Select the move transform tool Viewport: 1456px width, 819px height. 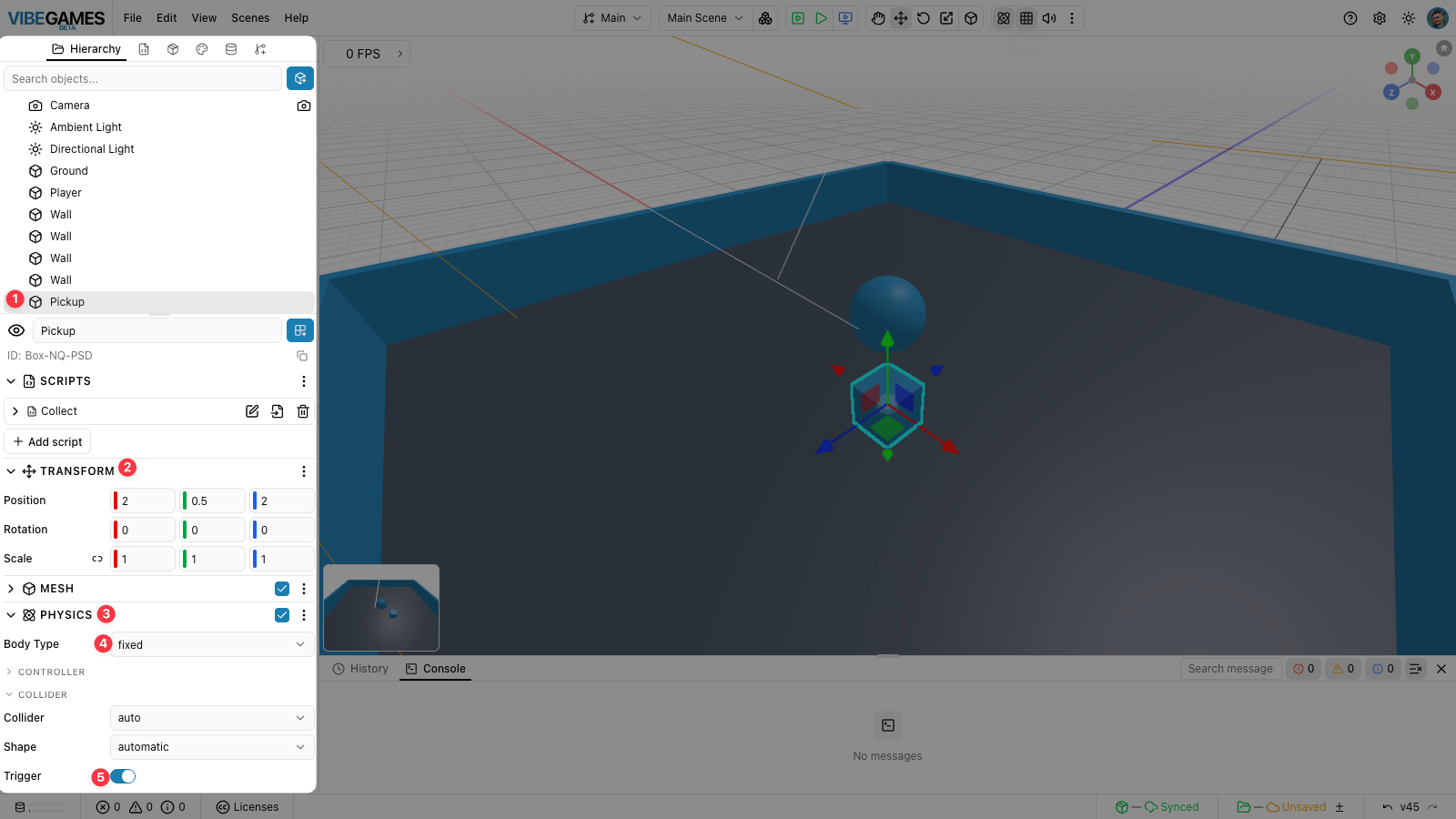[x=901, y=18]
